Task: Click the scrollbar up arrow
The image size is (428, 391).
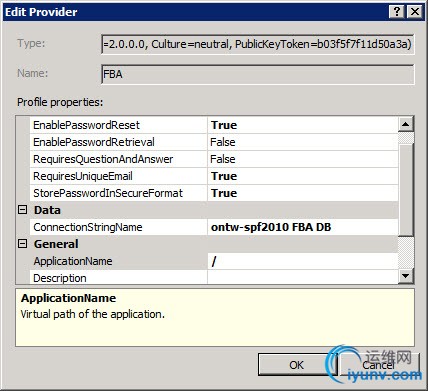Action: point(406,124)
